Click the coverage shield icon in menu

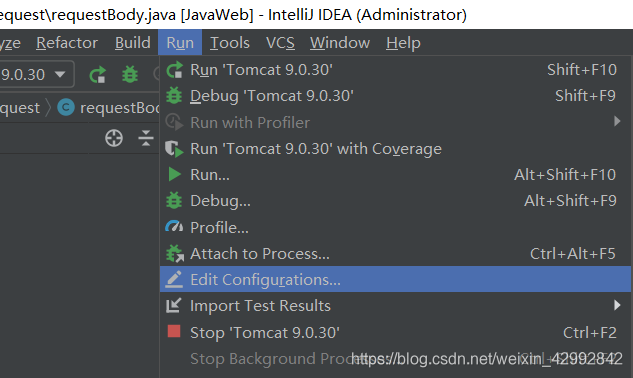tap(174, 149)
